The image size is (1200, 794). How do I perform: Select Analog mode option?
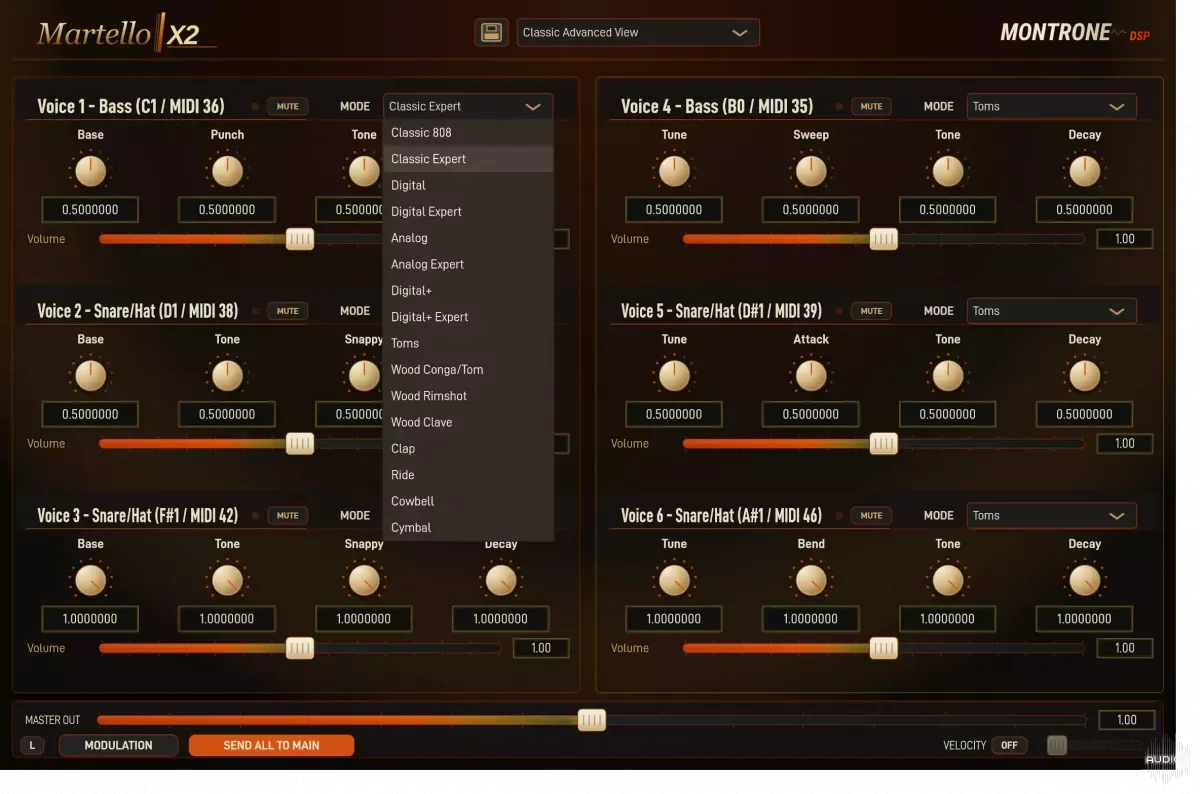click(x=468, y=238)
